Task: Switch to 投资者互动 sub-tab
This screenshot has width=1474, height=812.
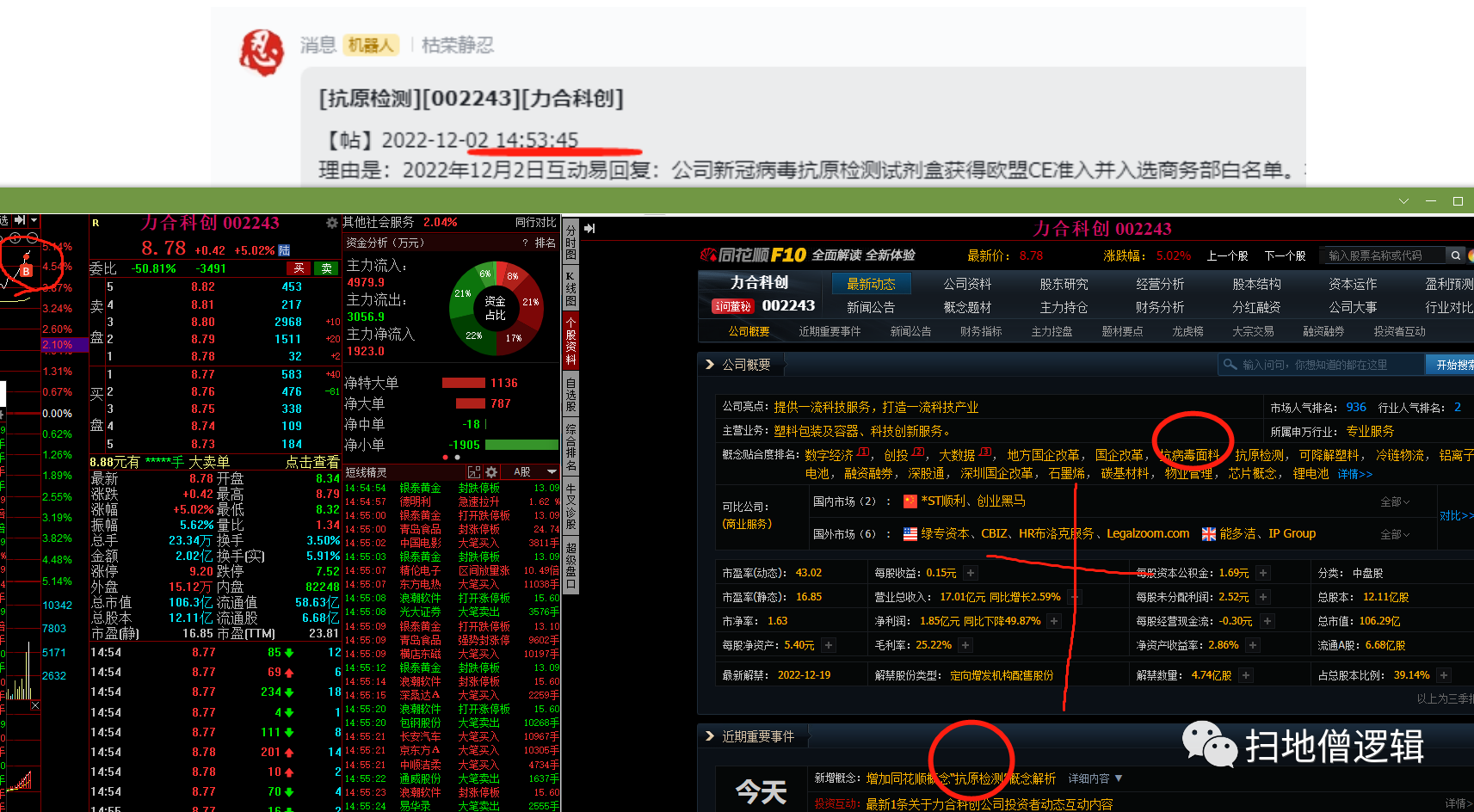Action: [1399, 331]
